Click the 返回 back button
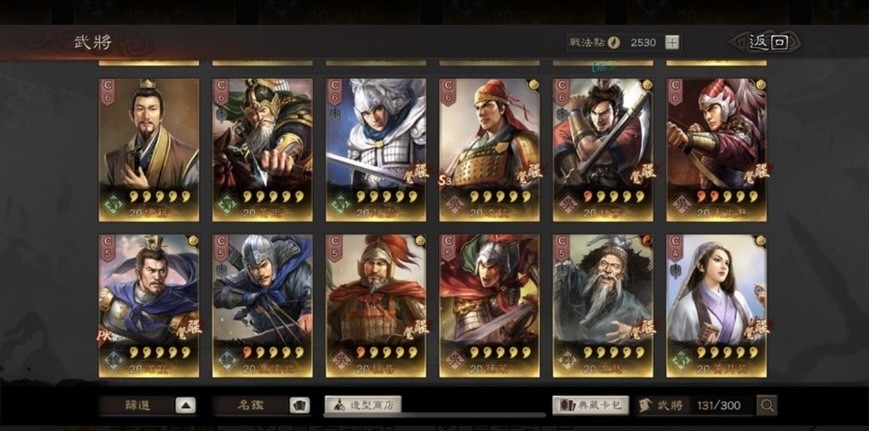Image resolution: width=869 pixels, height=431 pixels. coord(768,43)
